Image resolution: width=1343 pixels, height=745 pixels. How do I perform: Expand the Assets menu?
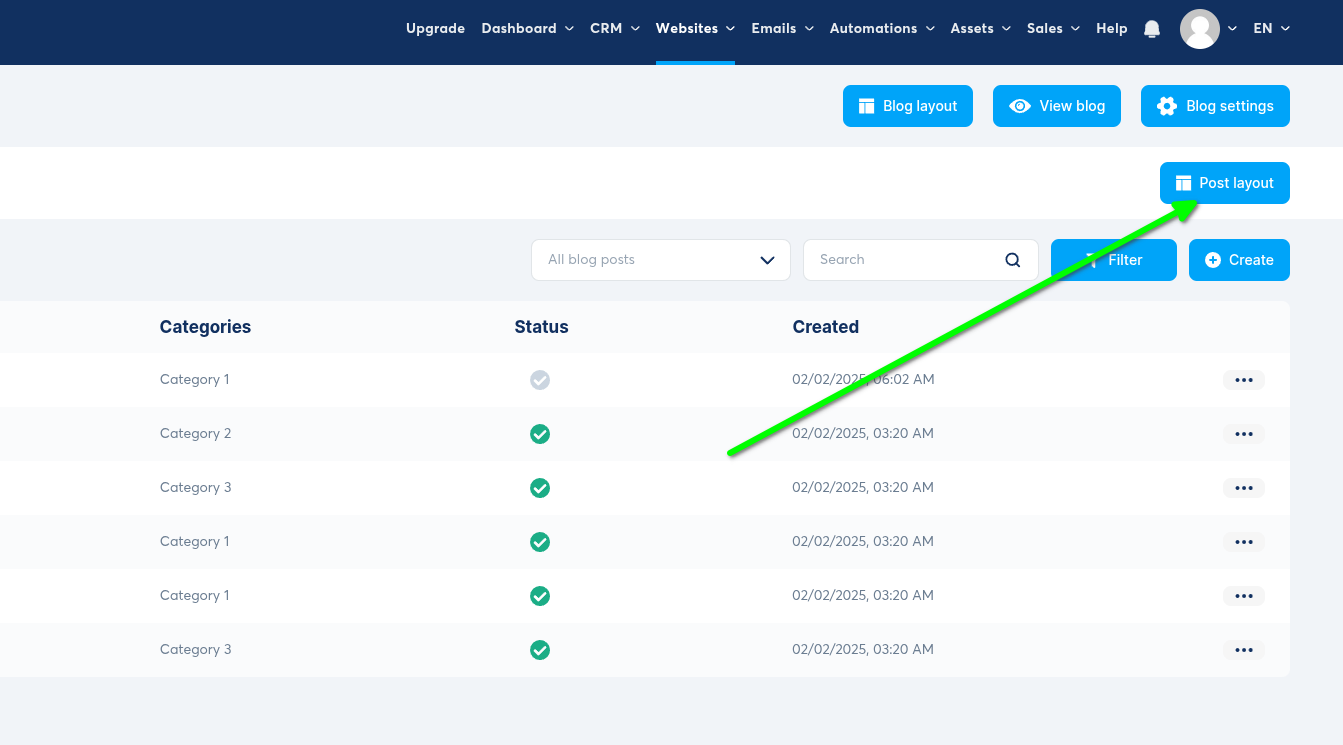point(980,29)
